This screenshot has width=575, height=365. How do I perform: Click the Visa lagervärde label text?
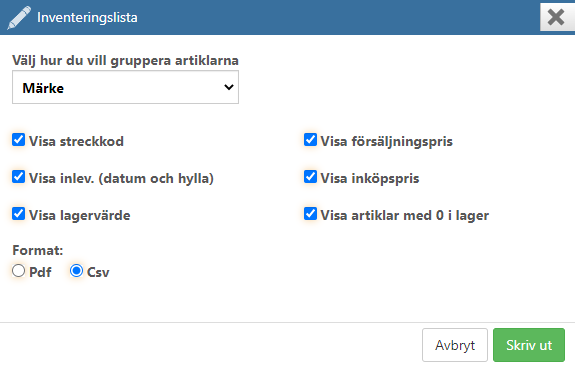[x=80, y=215]
